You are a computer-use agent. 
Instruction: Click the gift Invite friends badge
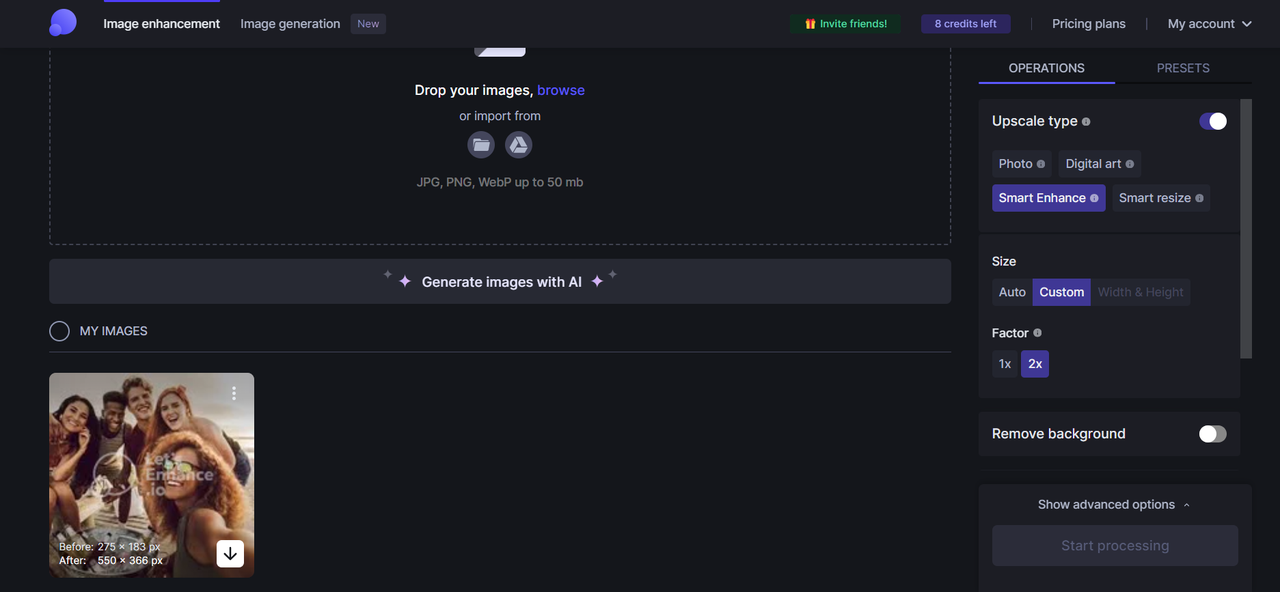845,24
